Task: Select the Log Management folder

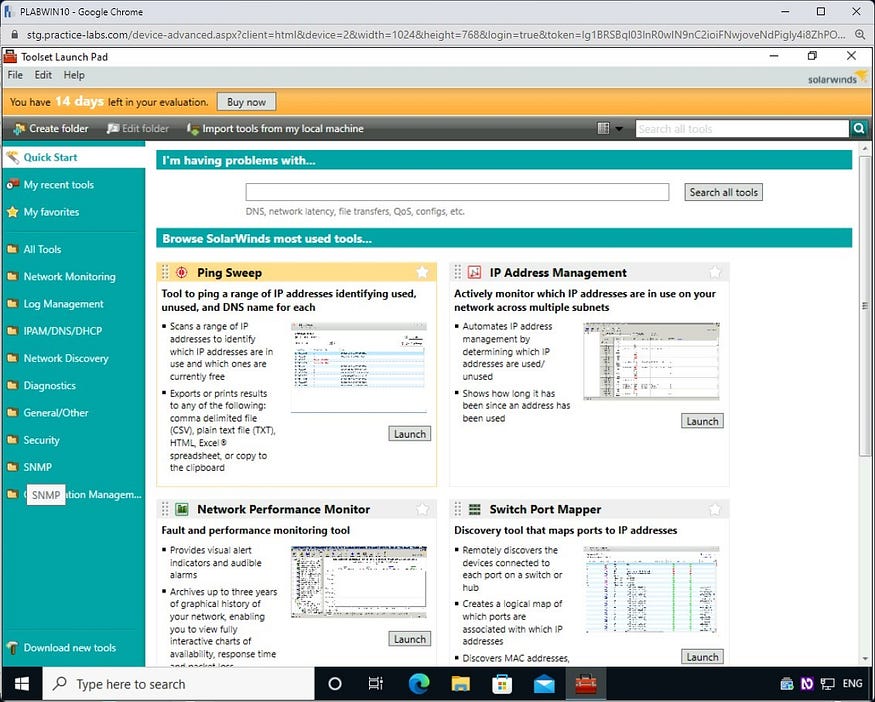Action: [63, 304]
